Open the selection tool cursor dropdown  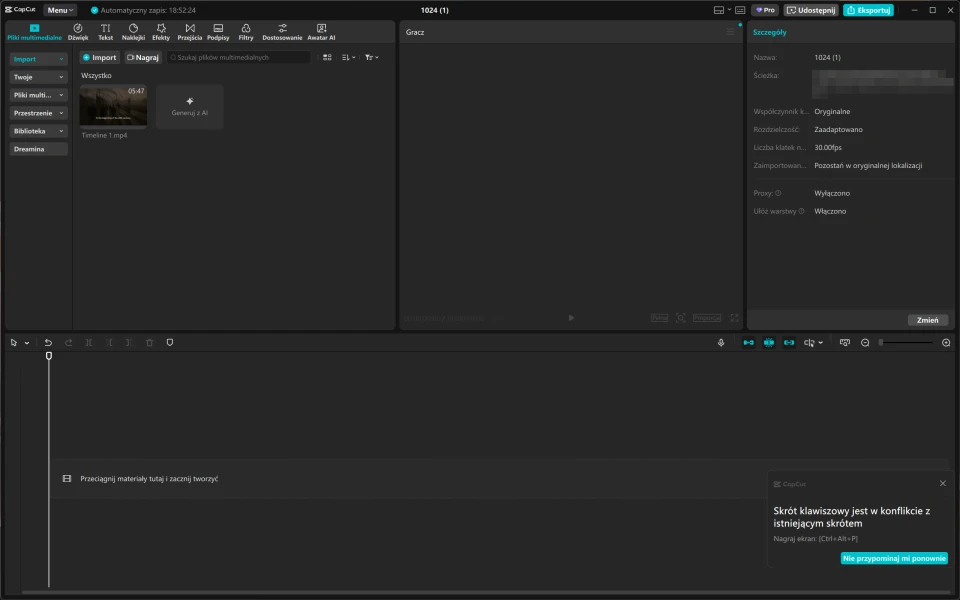27,343
